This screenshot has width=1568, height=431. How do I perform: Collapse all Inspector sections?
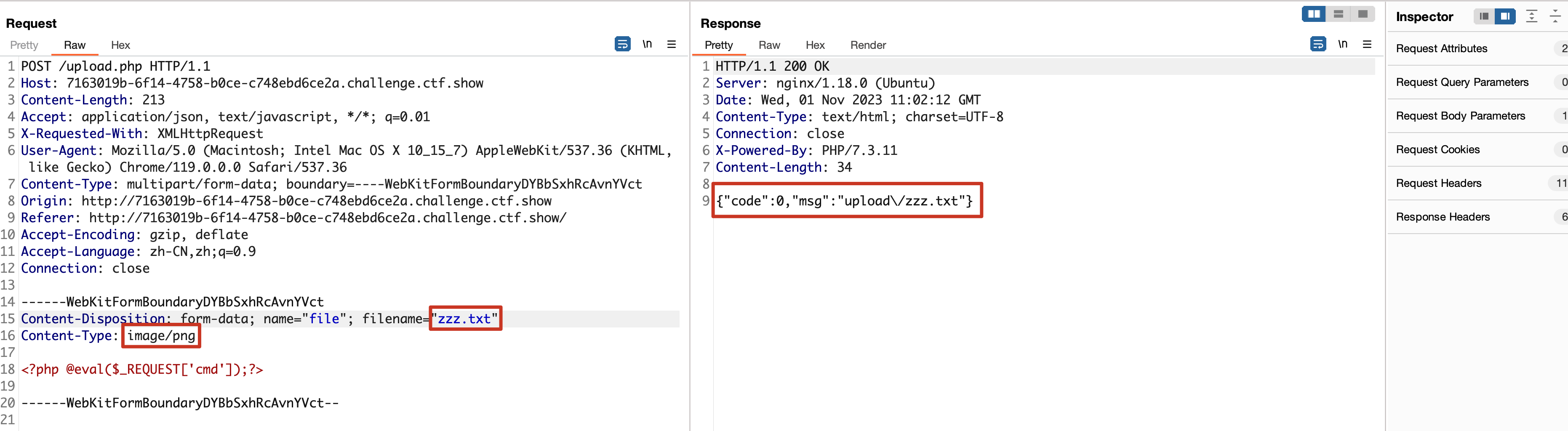pyautogui.click(x=1555, y=16)
